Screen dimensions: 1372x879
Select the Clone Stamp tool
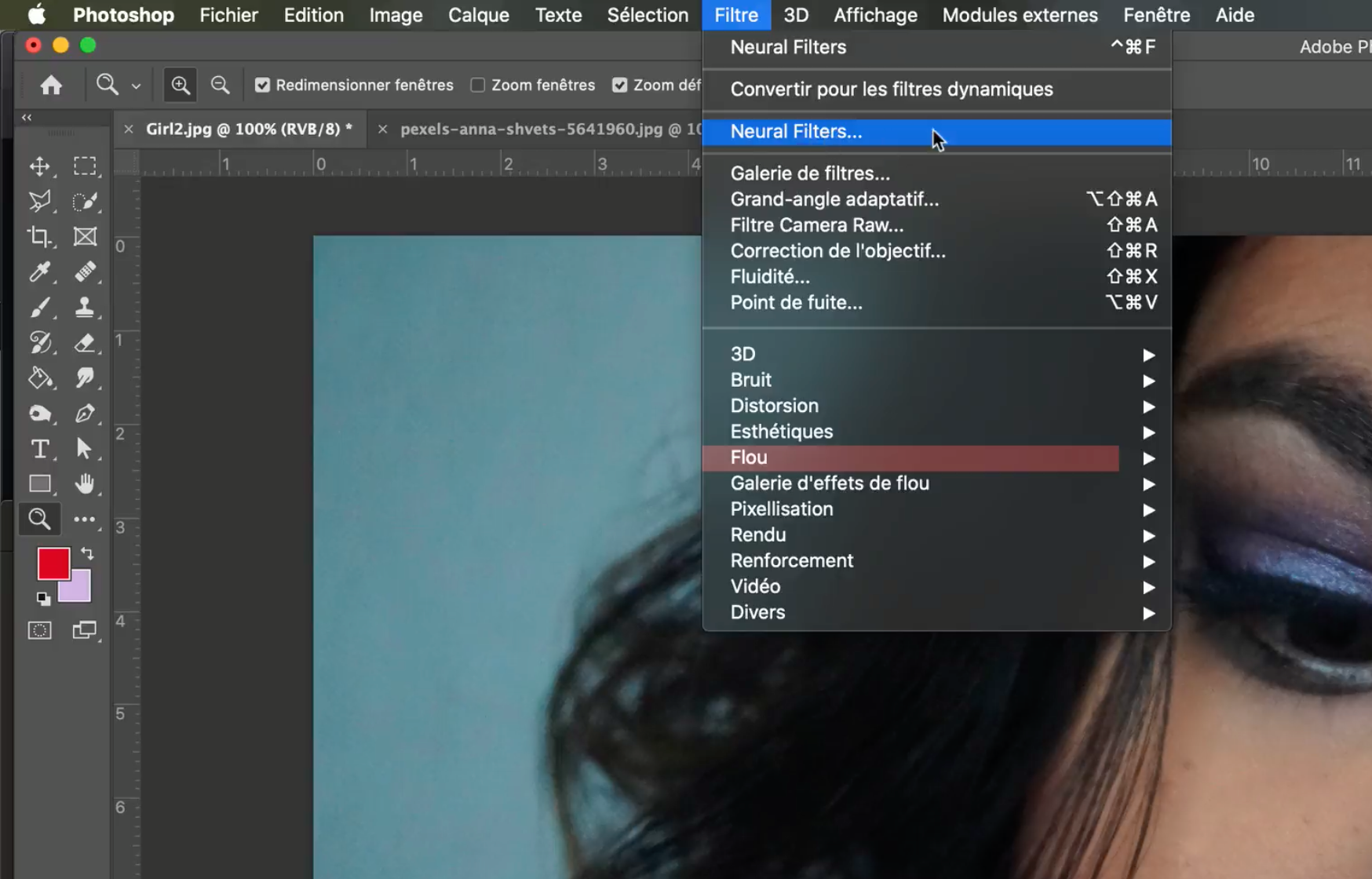pyautogui.click(x=85, y=307)
